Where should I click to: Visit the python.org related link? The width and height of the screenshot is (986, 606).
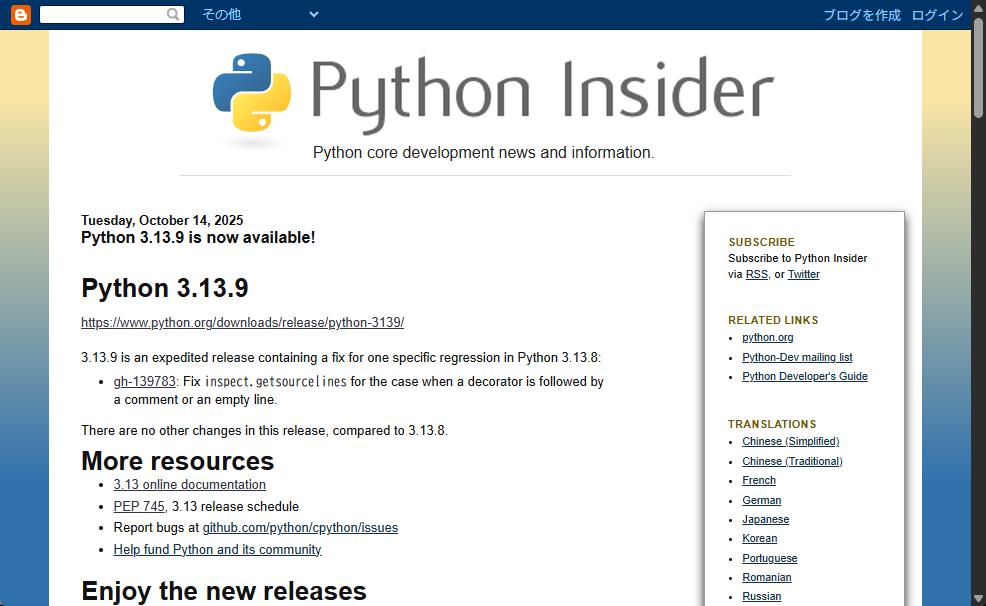pyautogui.click(x=767, y=337)
